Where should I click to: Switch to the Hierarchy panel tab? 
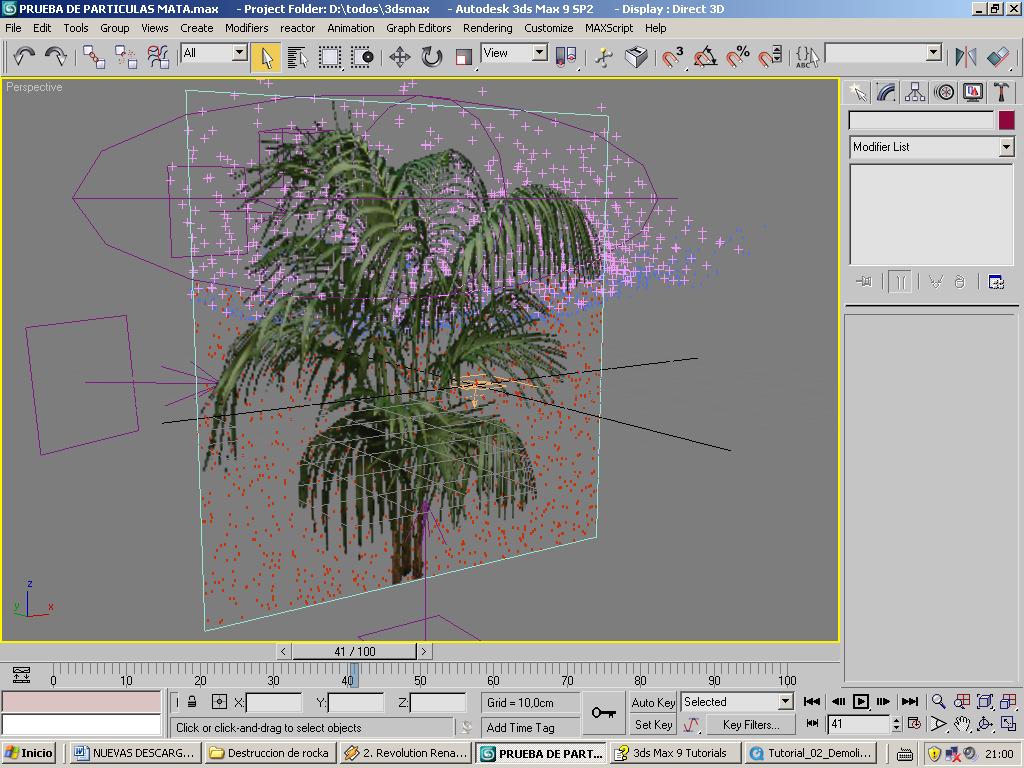[x=915, y=93]
